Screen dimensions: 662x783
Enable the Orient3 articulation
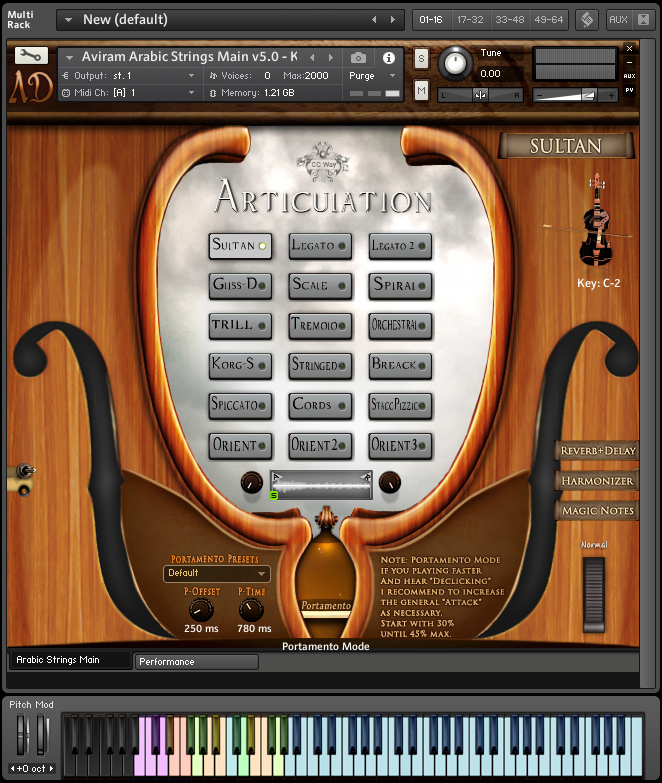point(400,445)
